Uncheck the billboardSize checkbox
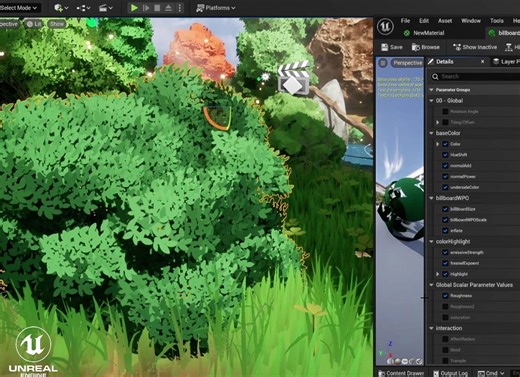The width and height of the screenshot is (520, 377). tap(445, 209)
